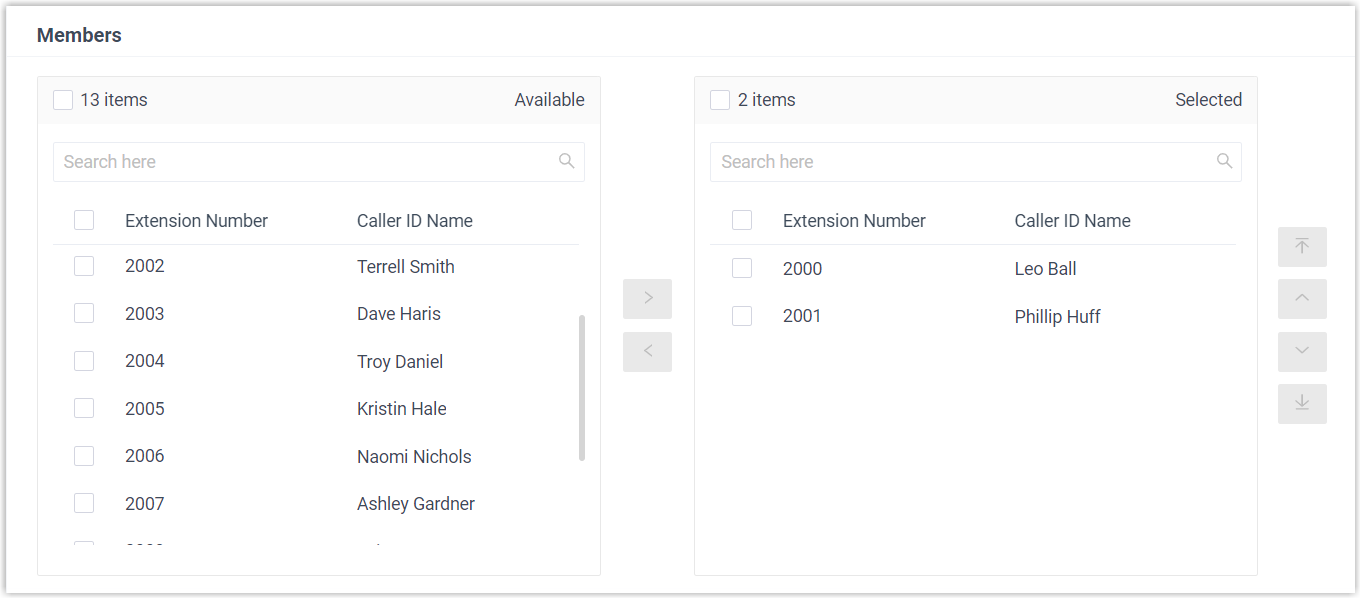
Task: Click the left arrow to move members back to Available
Action: point(647,351)
